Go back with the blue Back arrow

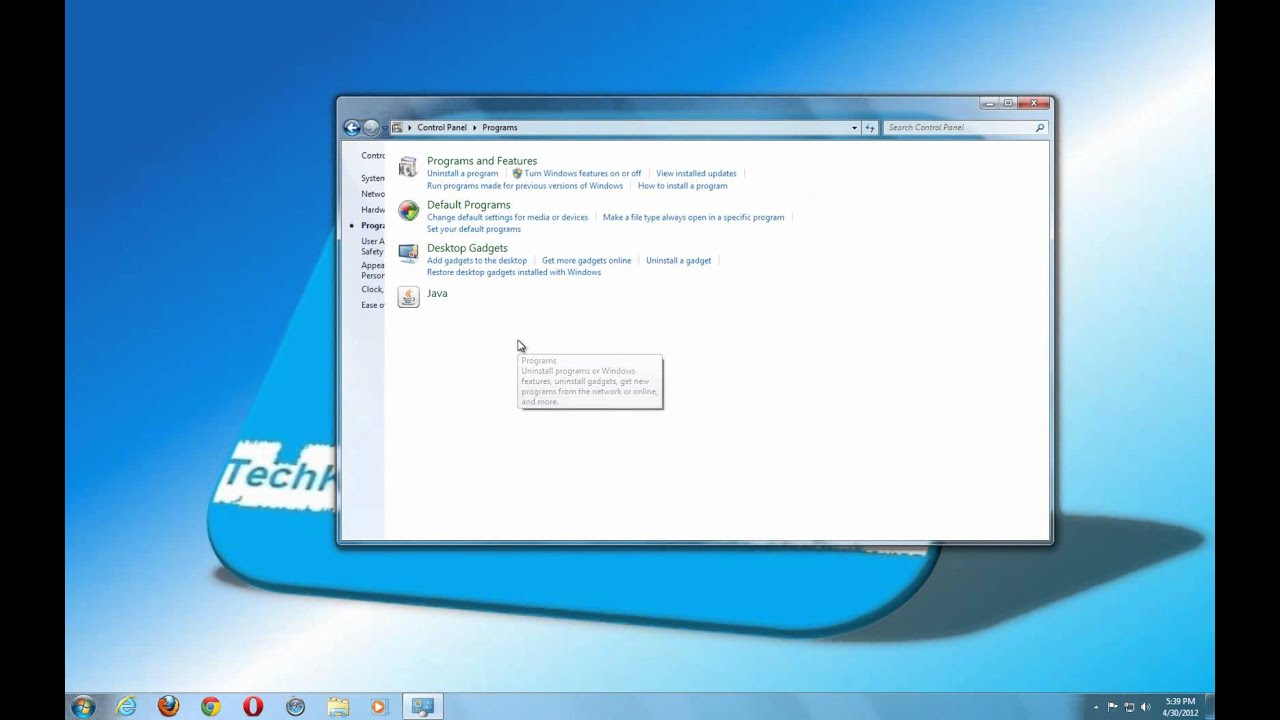pyautogui.click(x=352, y=127)
